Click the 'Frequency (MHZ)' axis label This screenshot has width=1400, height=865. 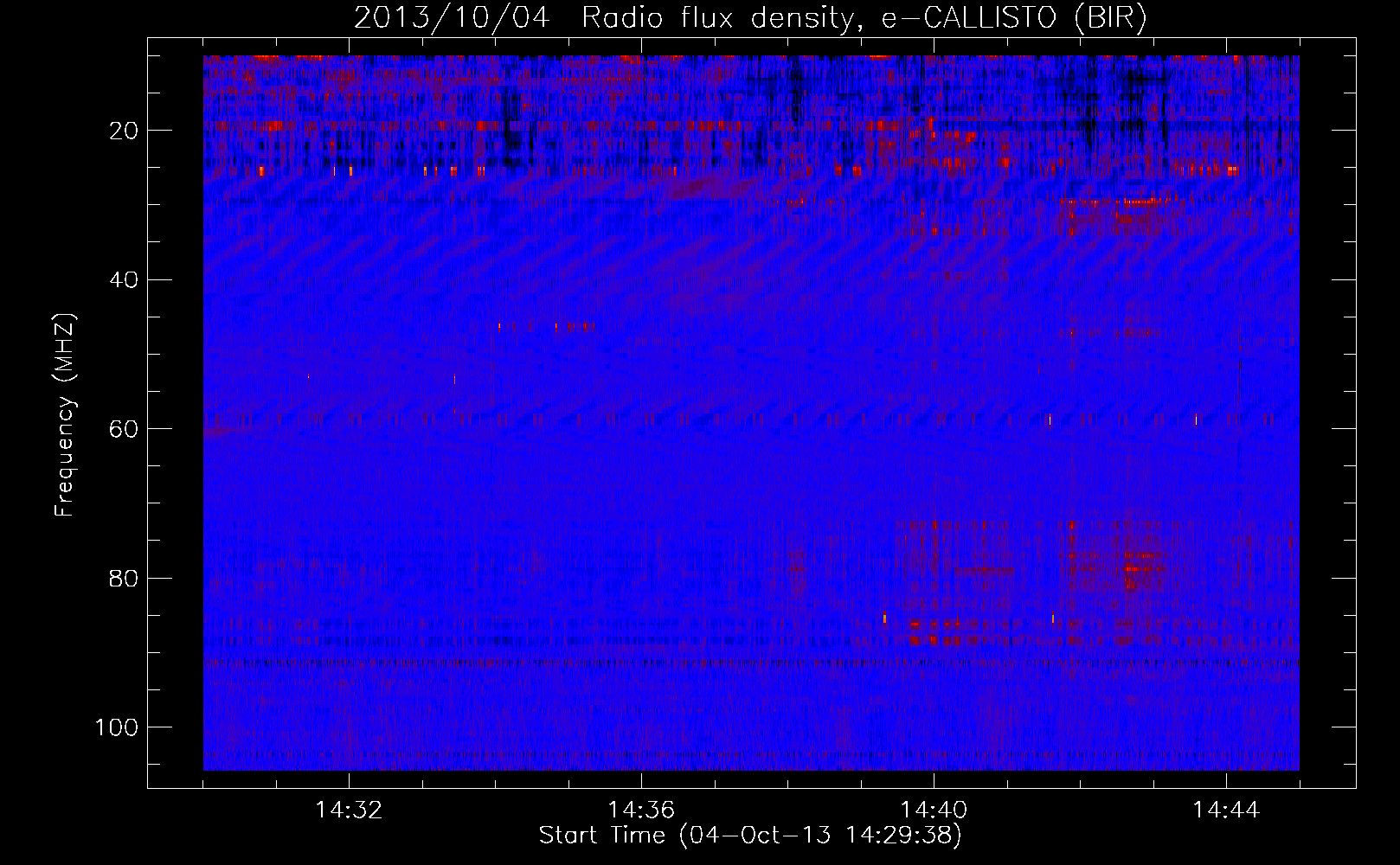[65, 415]
